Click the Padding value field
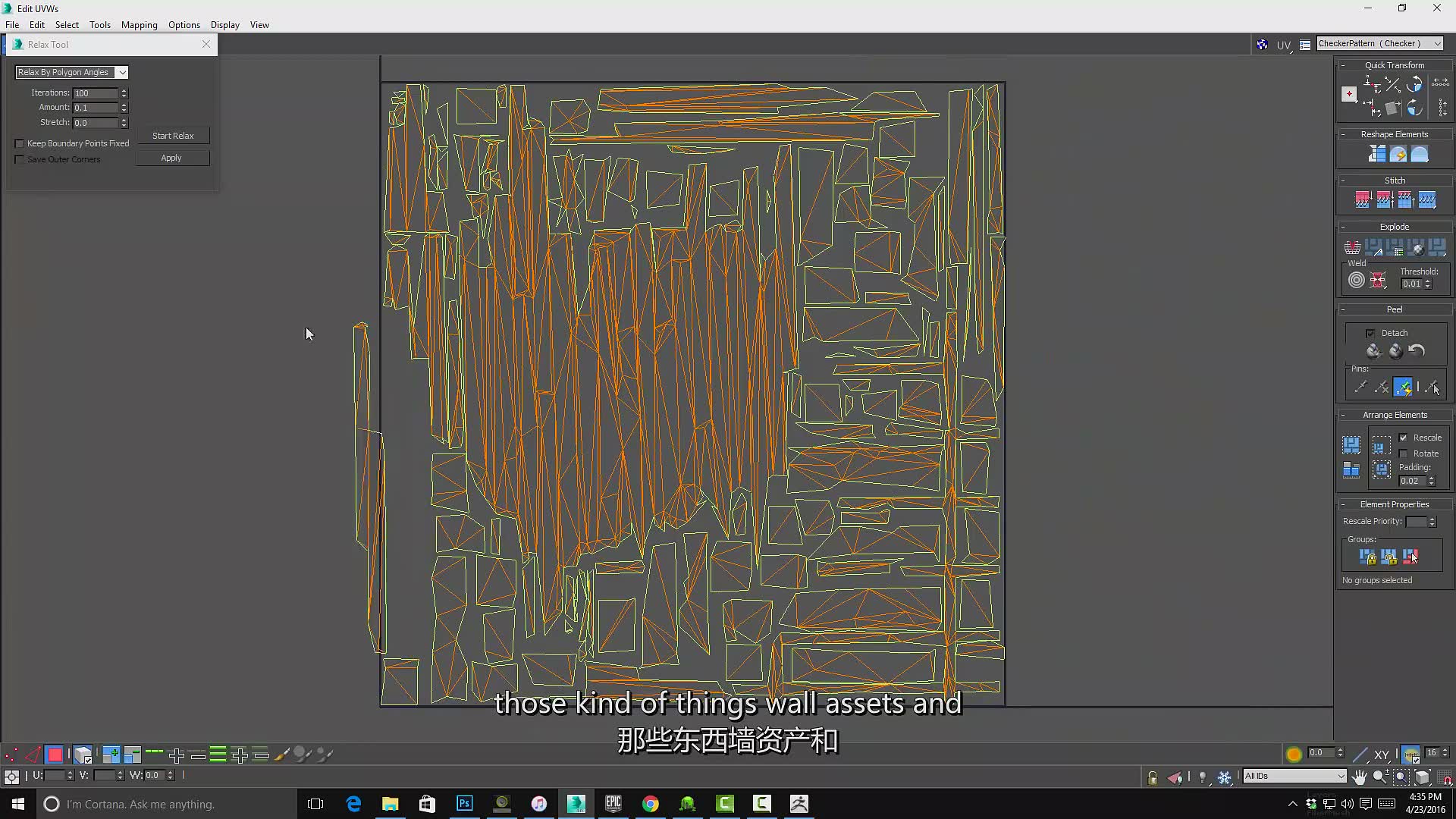 click(x=1412, y=481)
